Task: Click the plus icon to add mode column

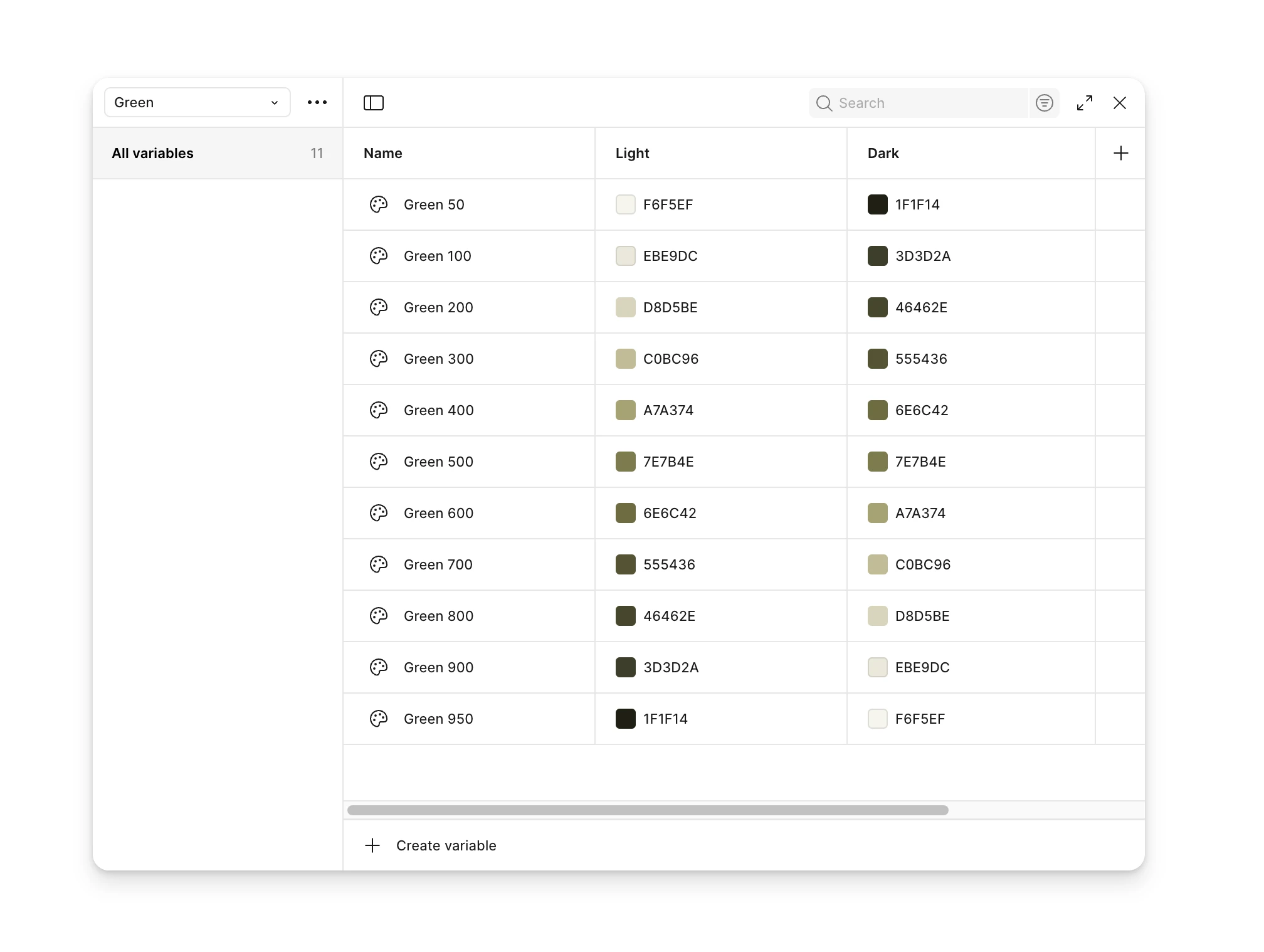Action: click(x=1120, y=153)
